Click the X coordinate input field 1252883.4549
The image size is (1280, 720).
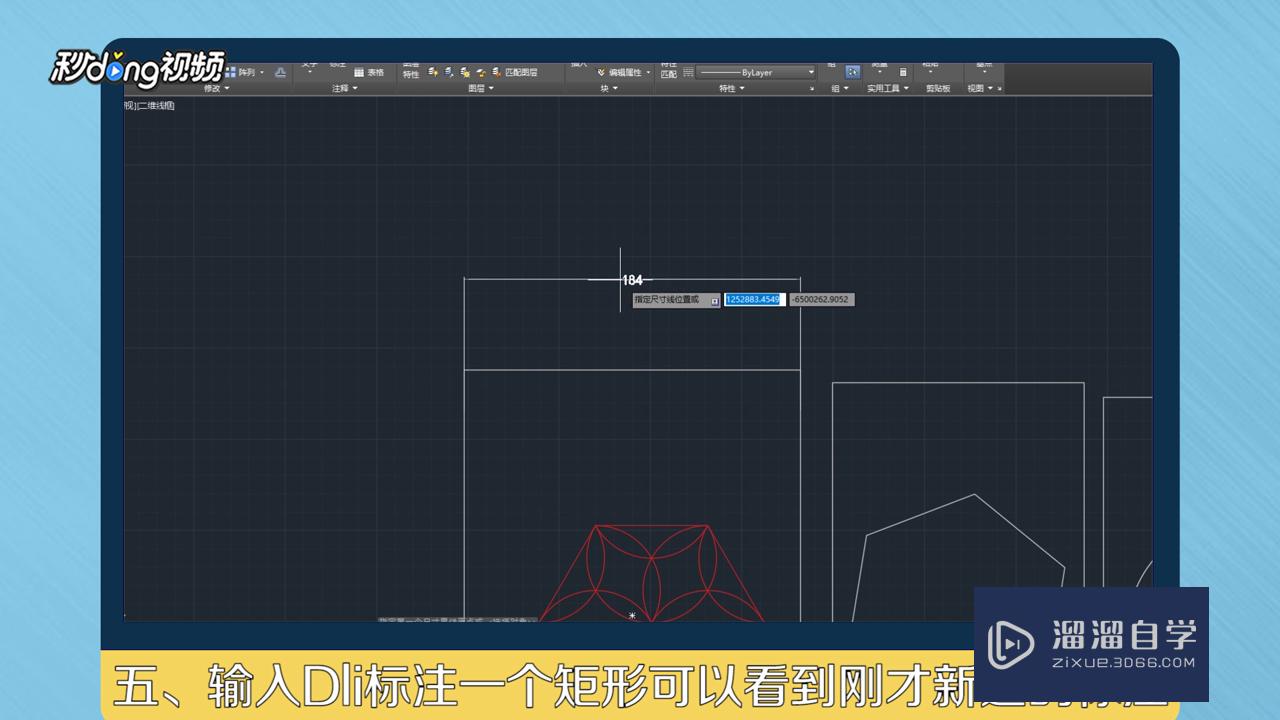coord(755,299)
